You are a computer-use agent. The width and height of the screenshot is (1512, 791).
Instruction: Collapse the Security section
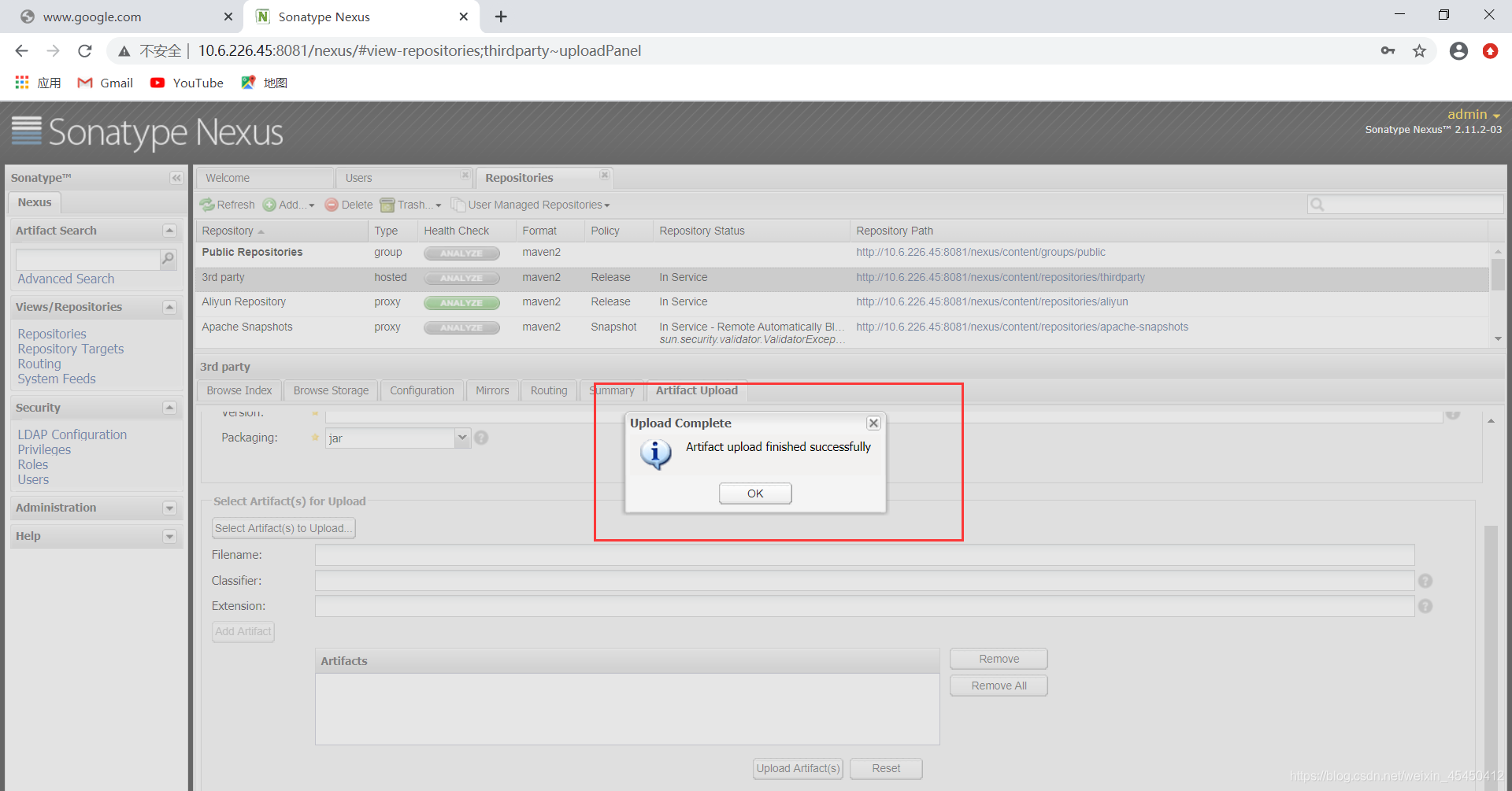(x=169, y=408)
